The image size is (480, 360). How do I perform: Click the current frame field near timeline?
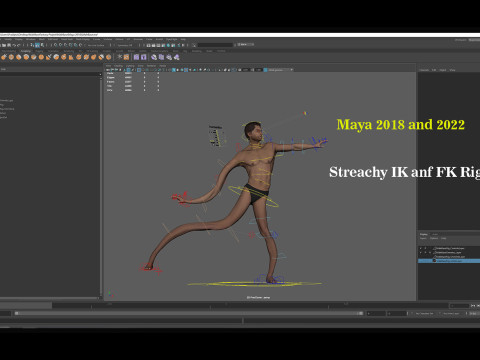459,305
